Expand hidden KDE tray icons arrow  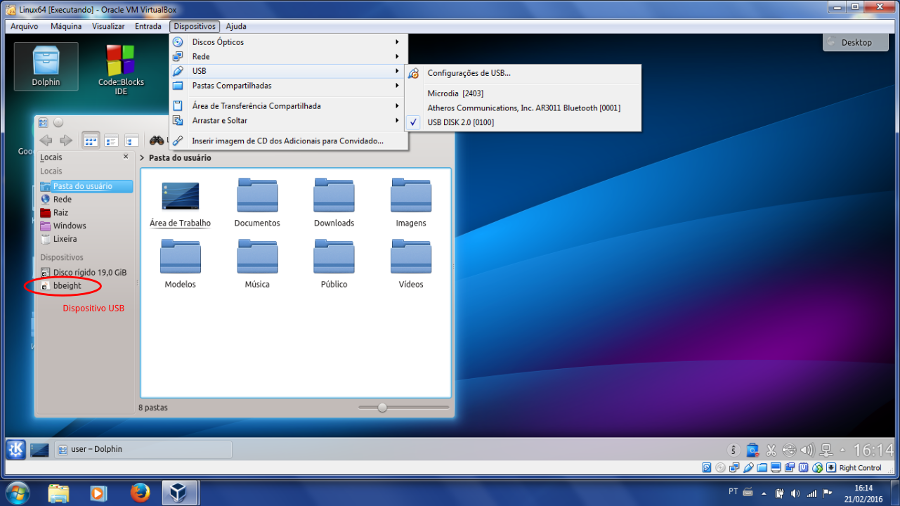842,450
